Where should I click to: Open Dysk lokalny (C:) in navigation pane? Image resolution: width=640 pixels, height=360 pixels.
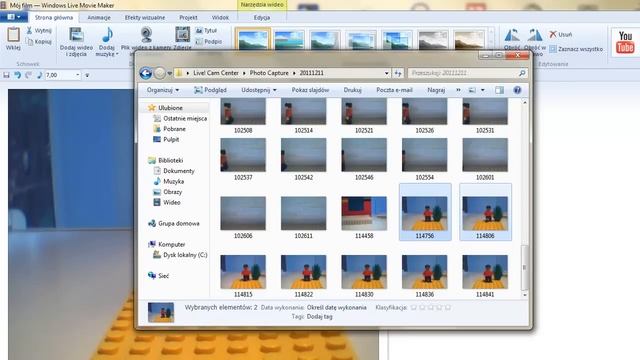[x=185, y=255]
